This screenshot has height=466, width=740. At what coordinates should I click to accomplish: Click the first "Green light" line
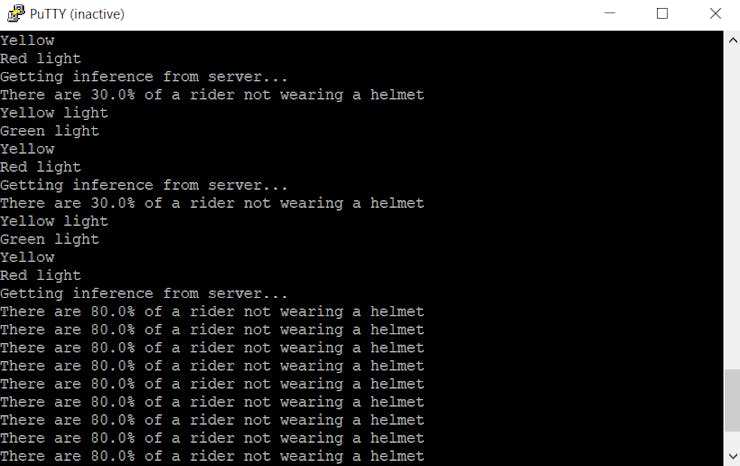(50, 131)
